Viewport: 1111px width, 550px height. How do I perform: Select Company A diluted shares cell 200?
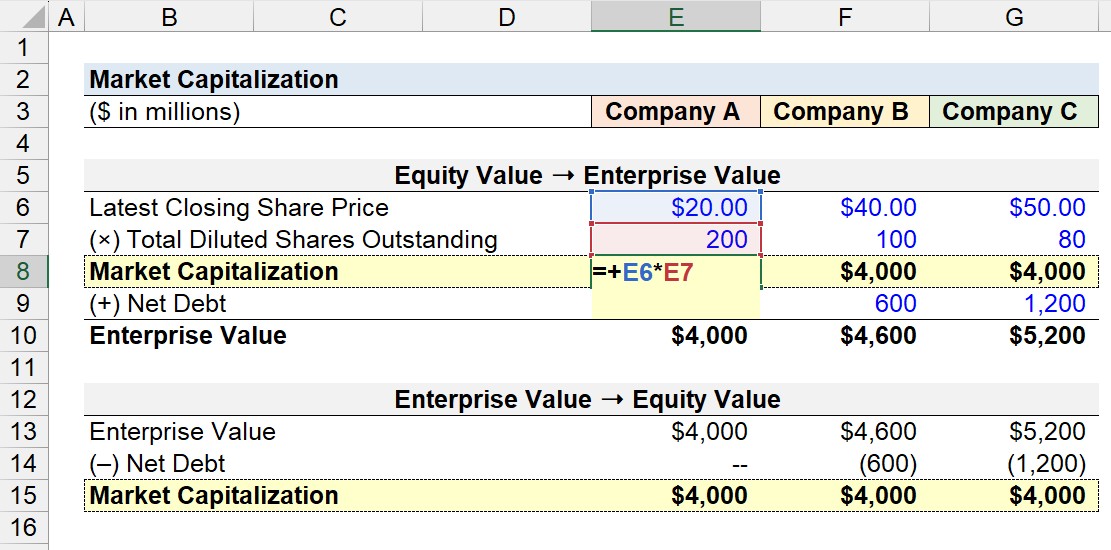tap(675, 240)
